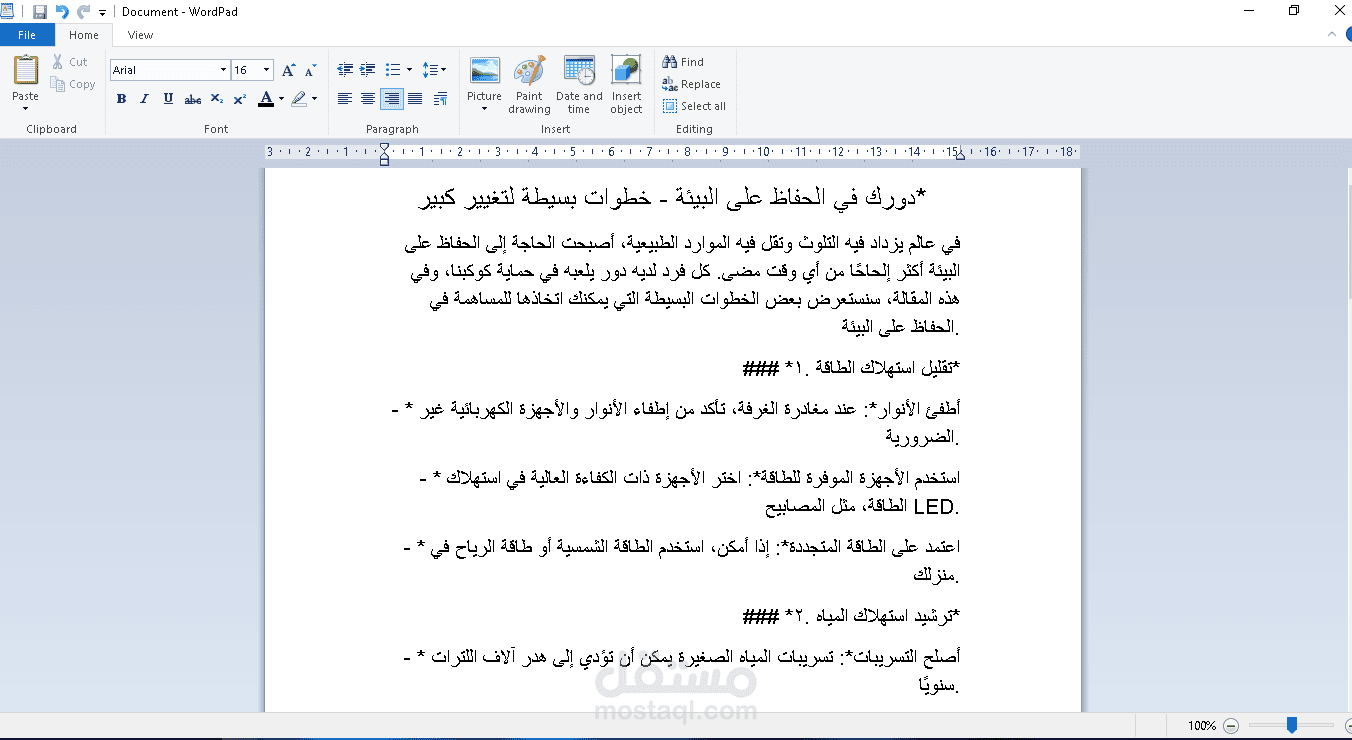1352x740 pixels.
Task: Choose Select all in Editing group
Action: [694, 106]
